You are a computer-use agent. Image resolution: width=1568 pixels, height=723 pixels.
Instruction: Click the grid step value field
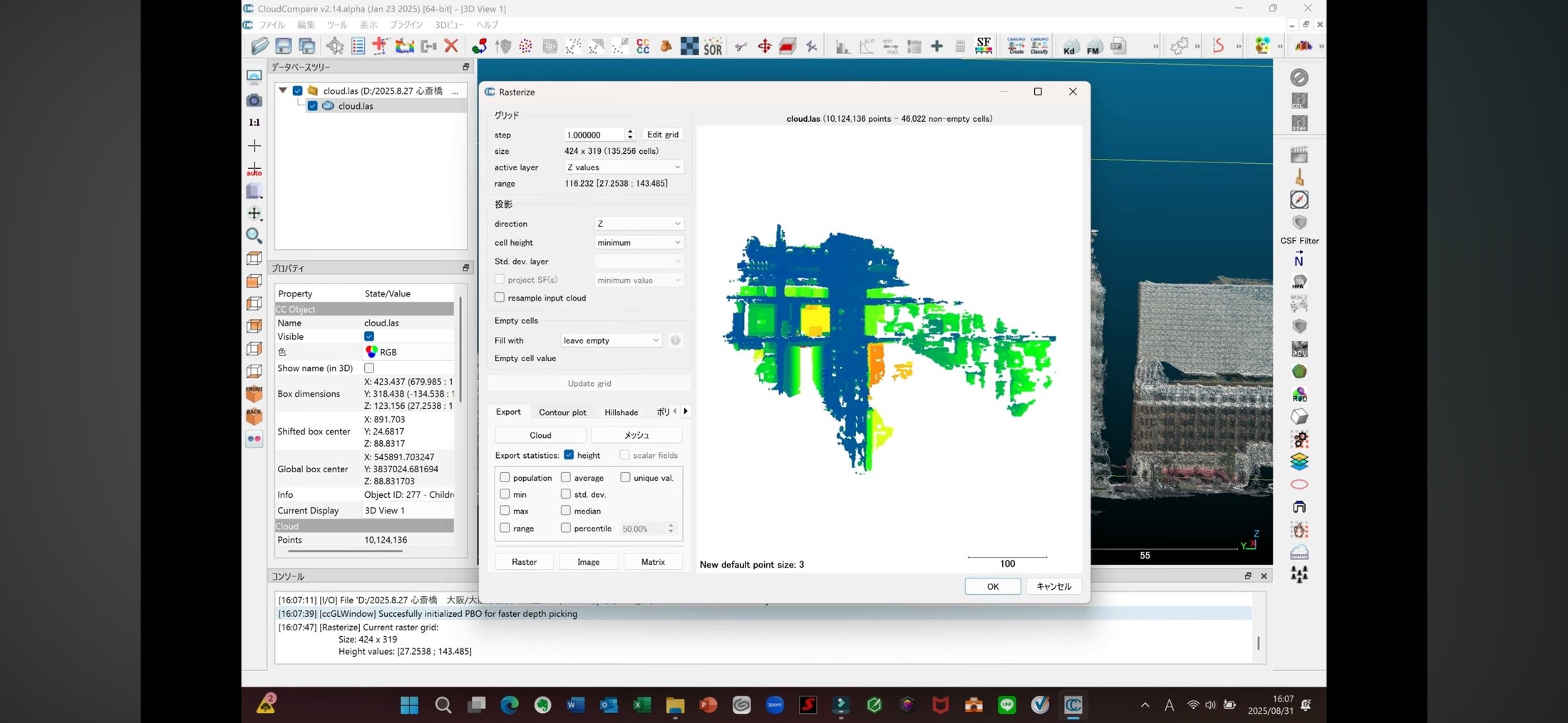[594, 135]
